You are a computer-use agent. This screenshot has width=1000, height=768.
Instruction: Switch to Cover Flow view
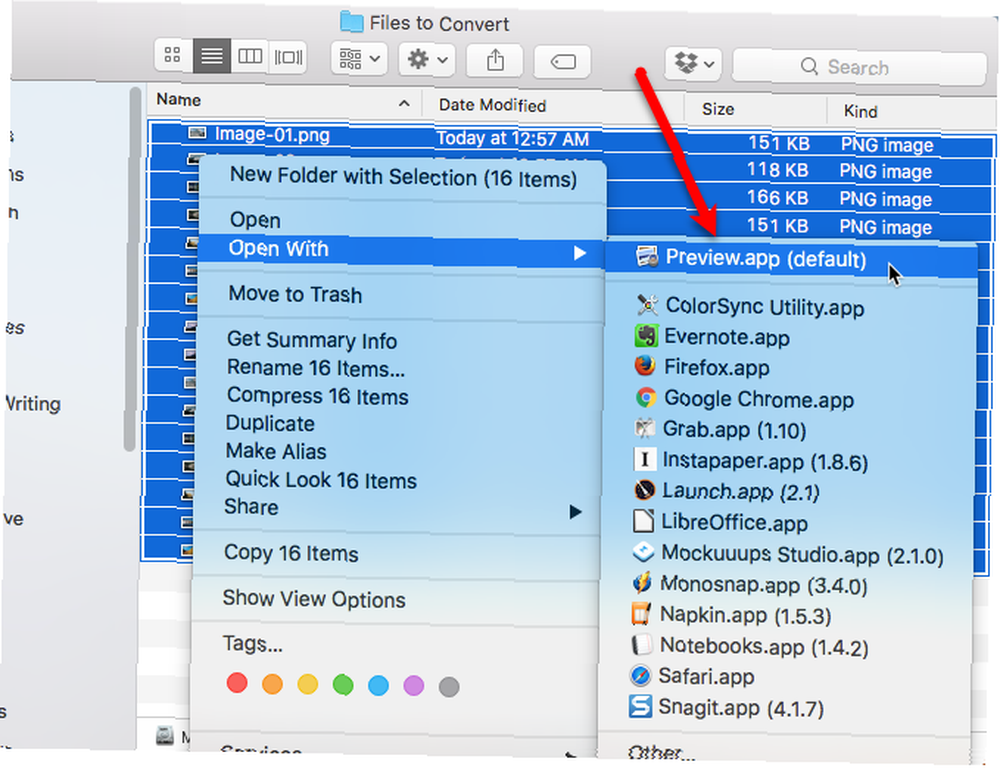coord(288,57)
